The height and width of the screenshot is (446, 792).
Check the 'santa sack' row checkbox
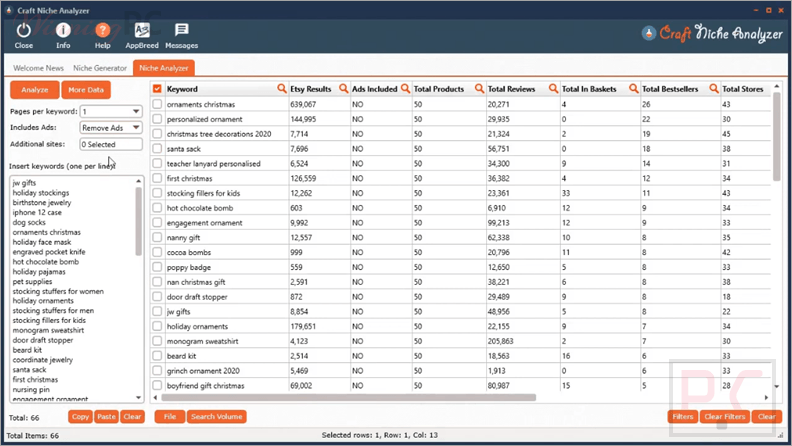click(157, 148)
